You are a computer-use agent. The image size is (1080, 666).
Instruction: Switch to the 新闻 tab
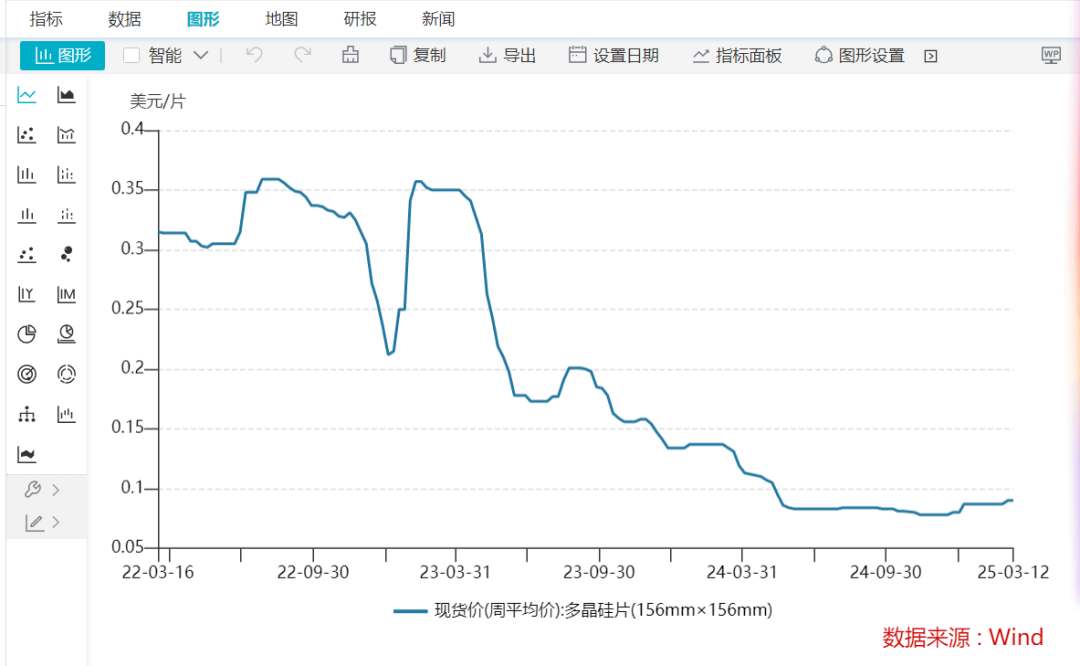click(439, 19)
